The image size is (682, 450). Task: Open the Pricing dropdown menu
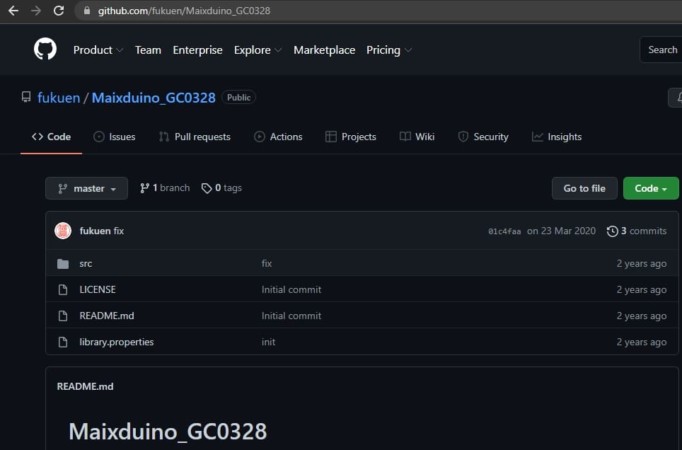pyautogui.click(x=389, y=50)
